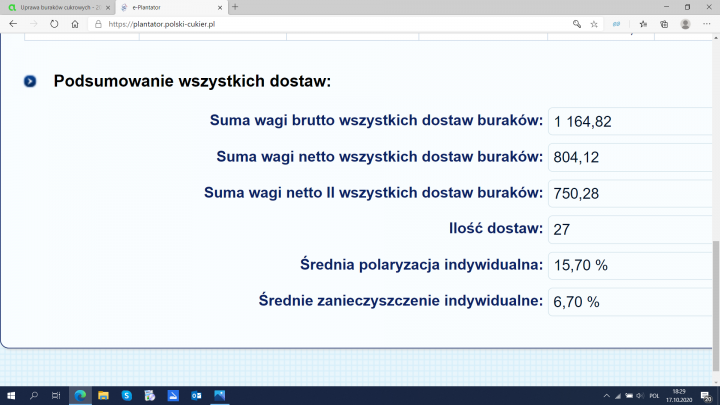Show hidden system tray icons
Image resolution: width=720 pixels, height=405 pixels.
click(607, 396)
